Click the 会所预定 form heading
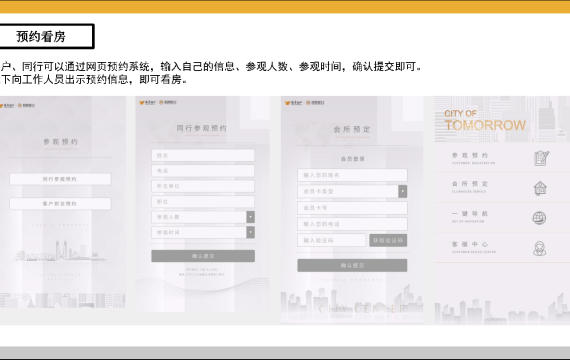Viewport: 570px width, 360px height. point(352,129)
